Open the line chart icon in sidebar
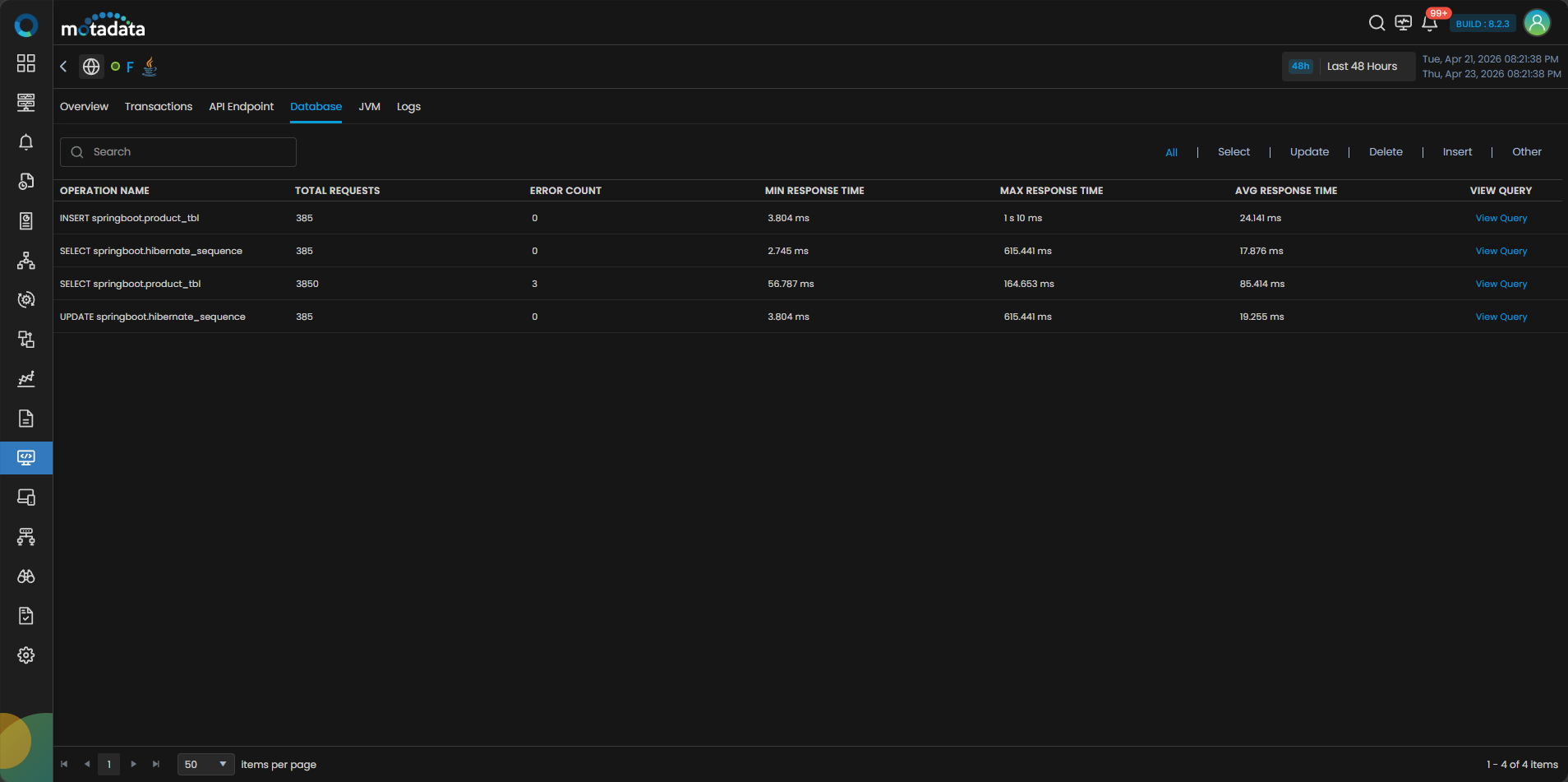The height and width of the screenshot is (782, 1568). tap(26, 379)
